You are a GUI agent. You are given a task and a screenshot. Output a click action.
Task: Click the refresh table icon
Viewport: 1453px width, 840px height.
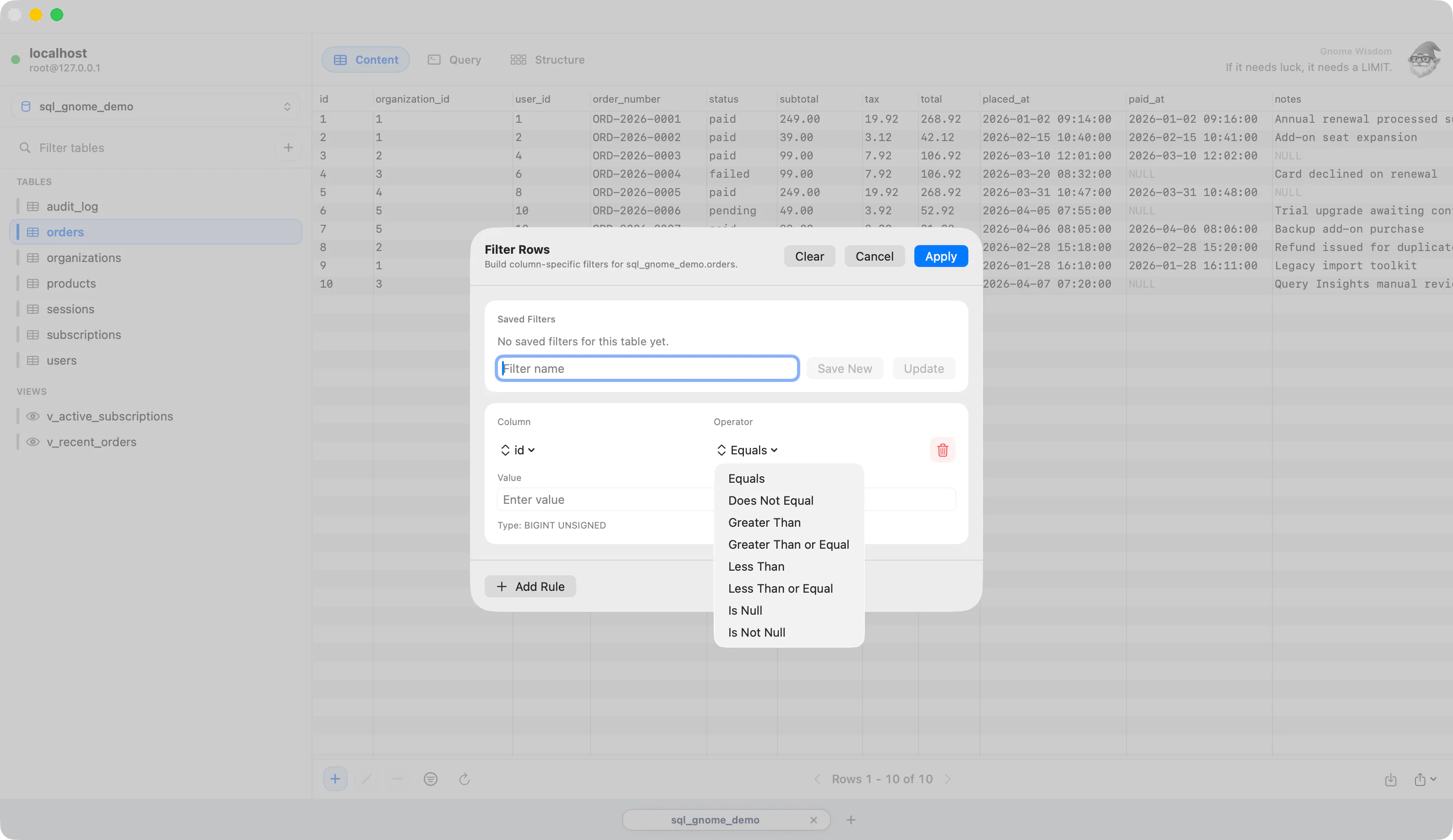[x=464, y=779]
